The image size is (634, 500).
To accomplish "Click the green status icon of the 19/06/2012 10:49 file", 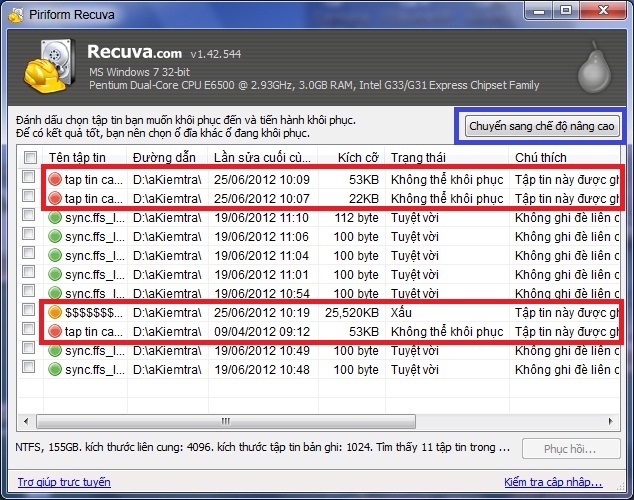I will (x=55, y=350).
